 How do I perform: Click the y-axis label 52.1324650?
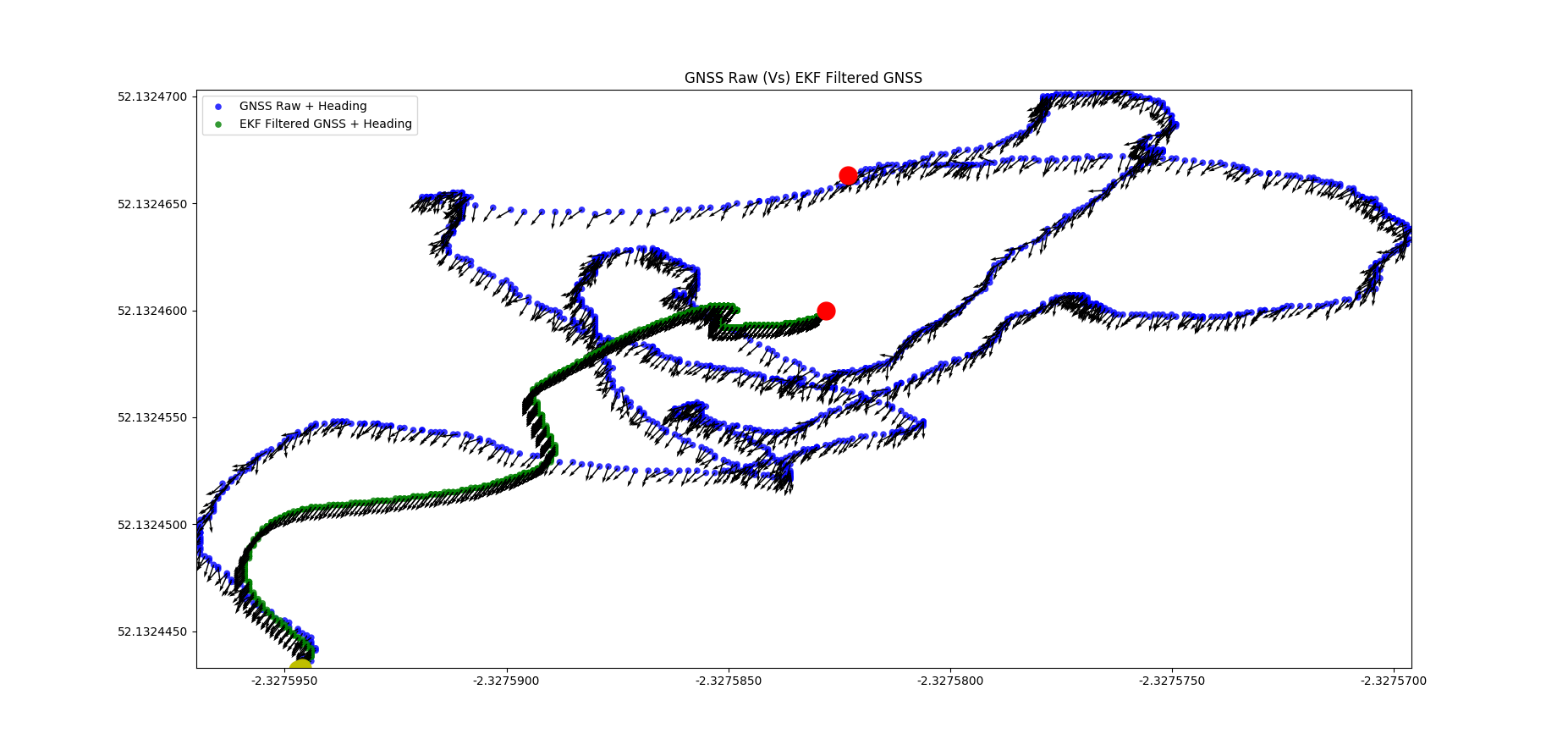(x=152, y=204)
